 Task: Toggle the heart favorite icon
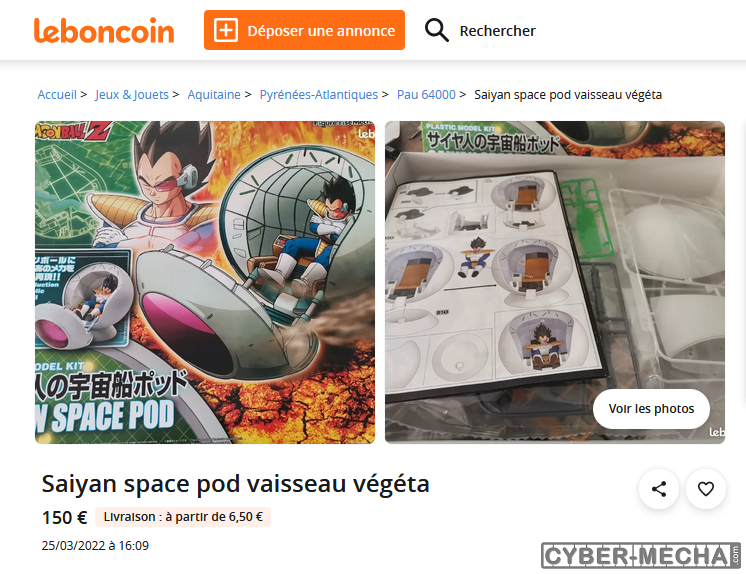(x=706, y=489)
